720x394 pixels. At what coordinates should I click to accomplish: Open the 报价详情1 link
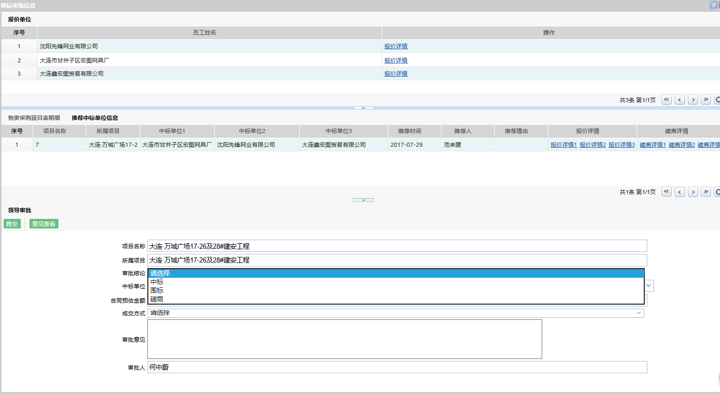pos(563,145)
